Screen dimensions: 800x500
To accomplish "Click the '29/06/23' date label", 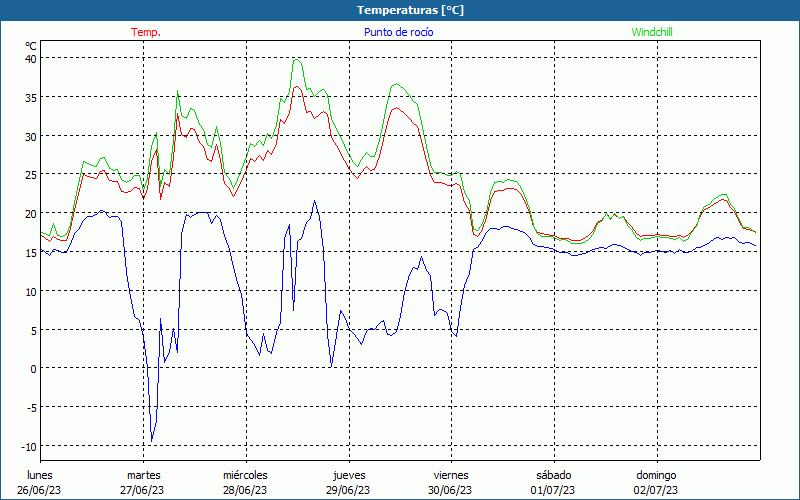I will 348,490.
